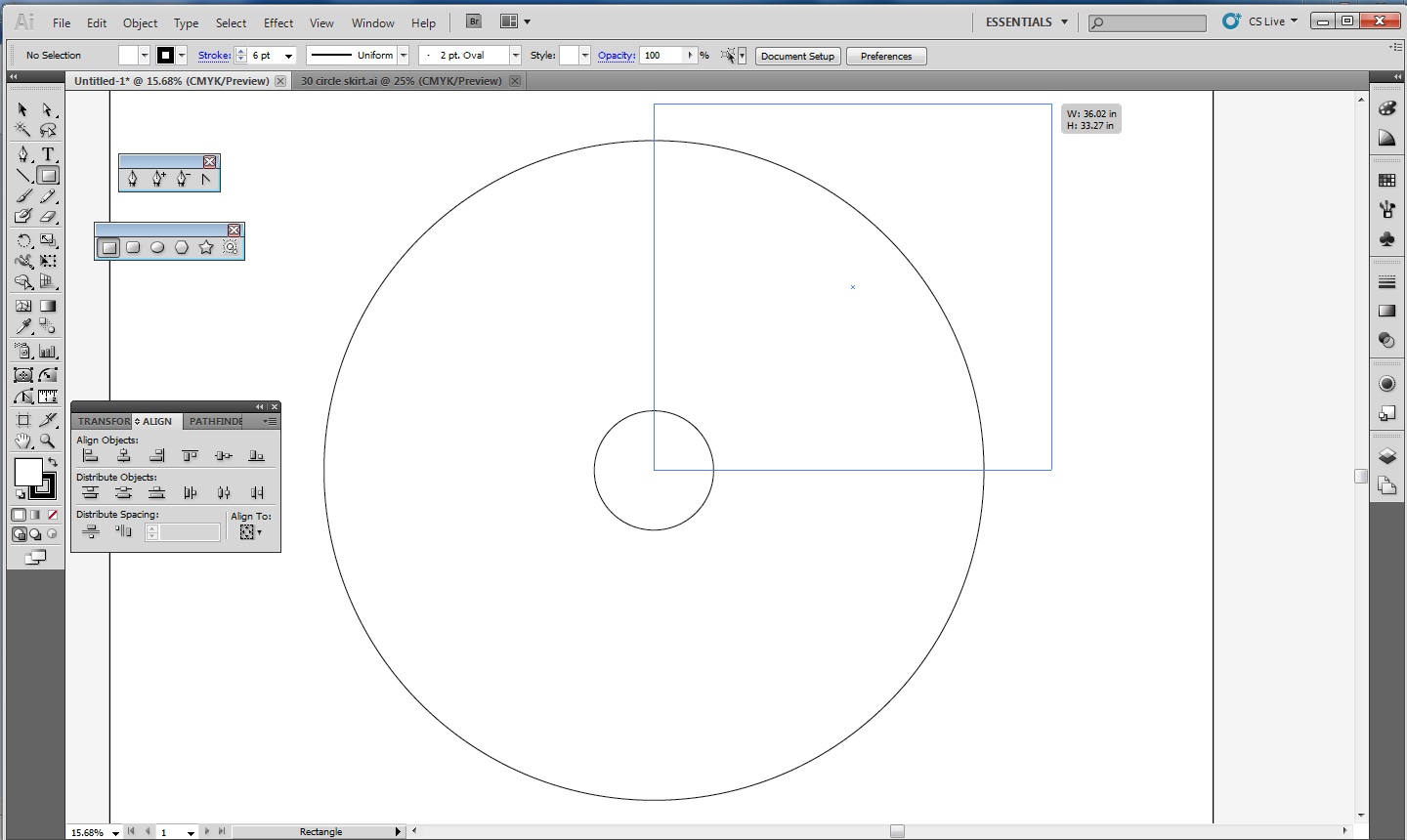Click Horizontal Align Left in Align panel
This screenshot has height=840, width=1407.
tap(91, 455)
